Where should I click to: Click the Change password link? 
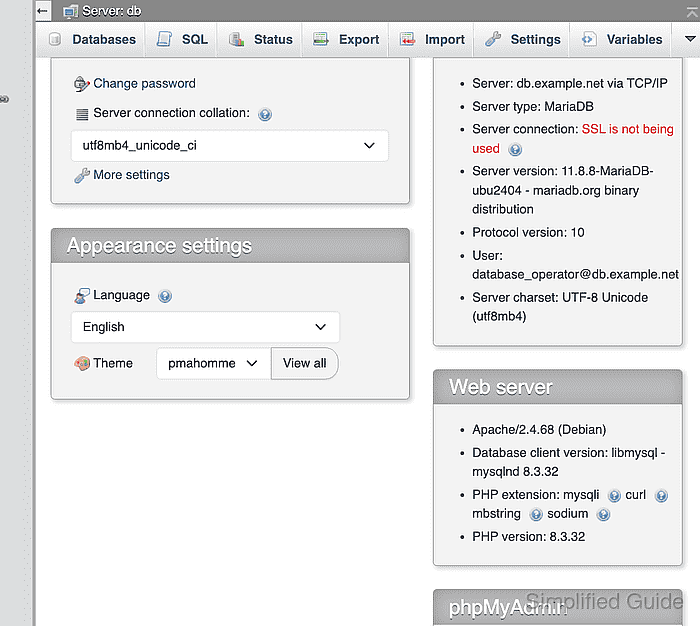144,83
